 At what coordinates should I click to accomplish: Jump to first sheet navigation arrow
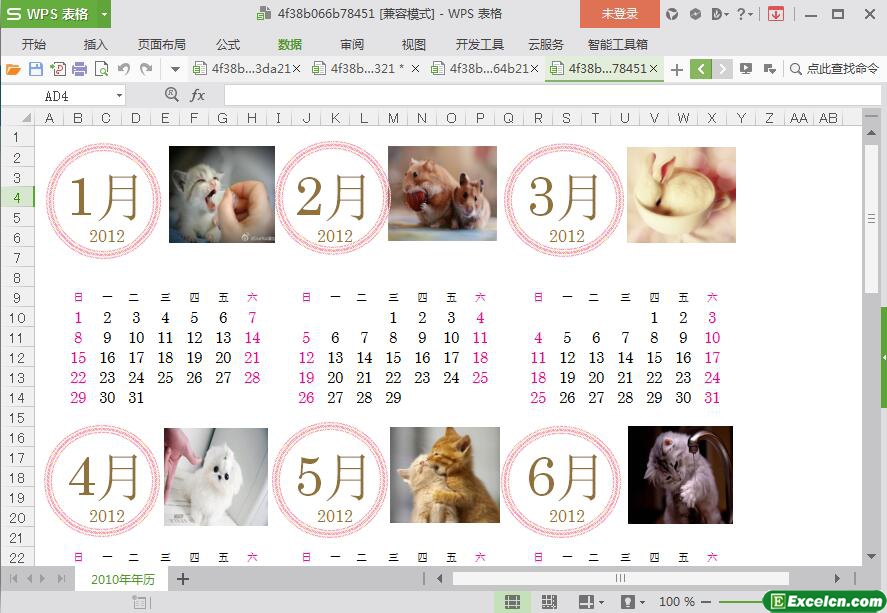tap(14, 579)
